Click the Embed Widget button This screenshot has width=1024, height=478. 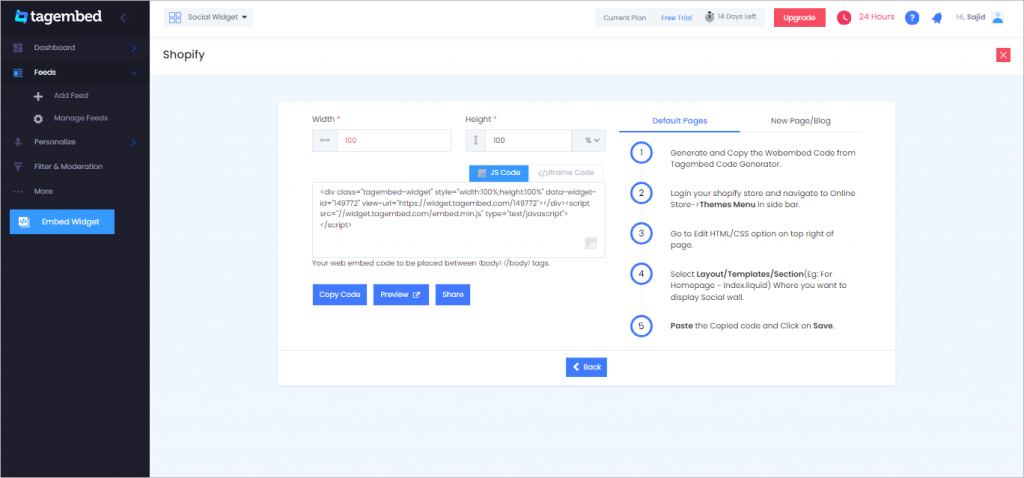(x=62, y=222)
